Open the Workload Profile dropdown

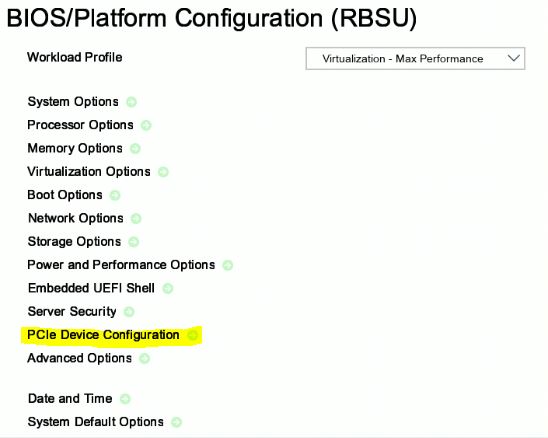(415, 59)
